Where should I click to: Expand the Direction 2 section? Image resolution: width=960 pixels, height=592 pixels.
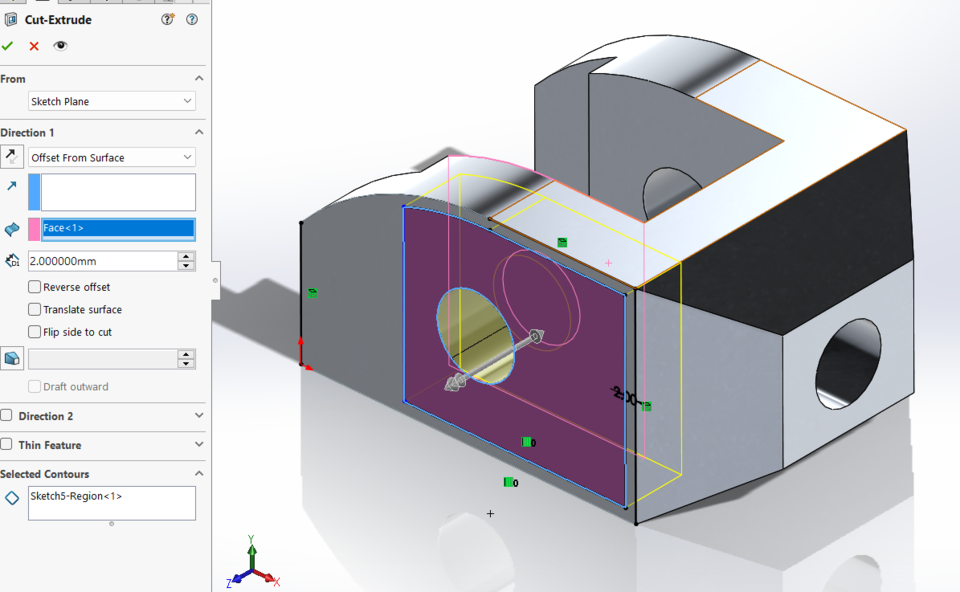[x=198, y=415]
